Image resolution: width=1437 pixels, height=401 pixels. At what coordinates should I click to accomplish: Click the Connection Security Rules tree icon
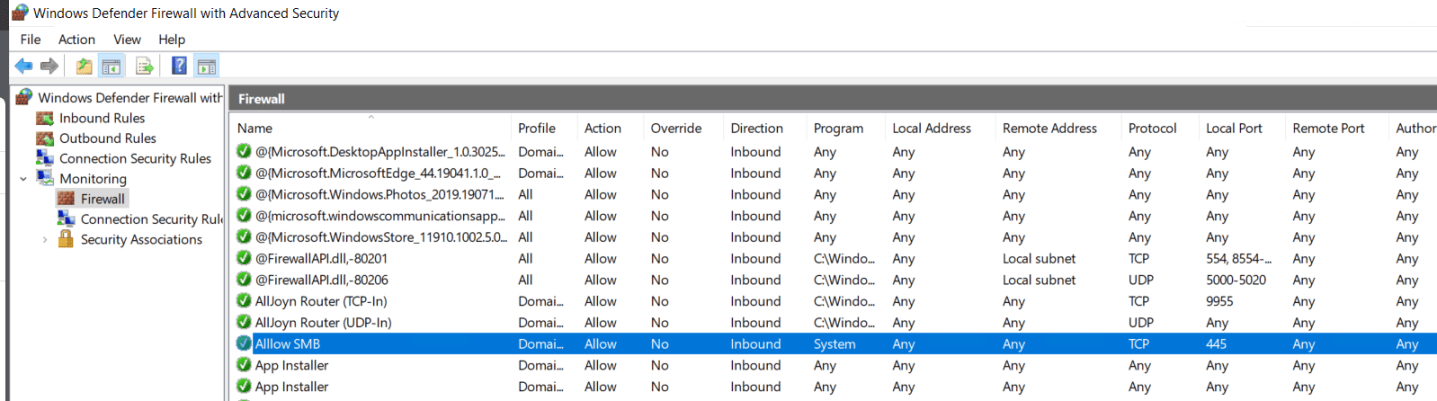pyautogui.click(x=45, y=158)
